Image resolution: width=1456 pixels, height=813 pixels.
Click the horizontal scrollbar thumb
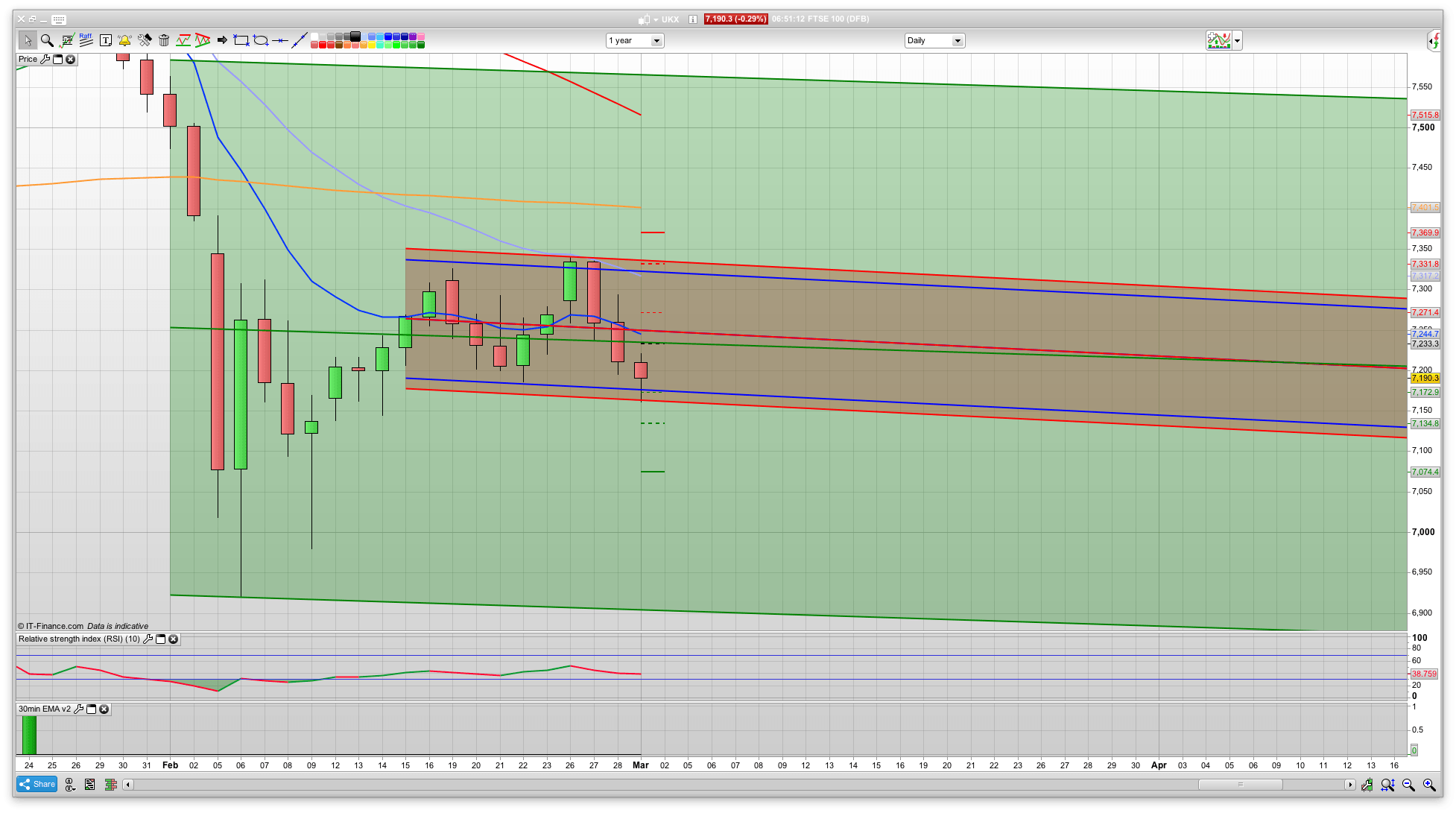1240,784
